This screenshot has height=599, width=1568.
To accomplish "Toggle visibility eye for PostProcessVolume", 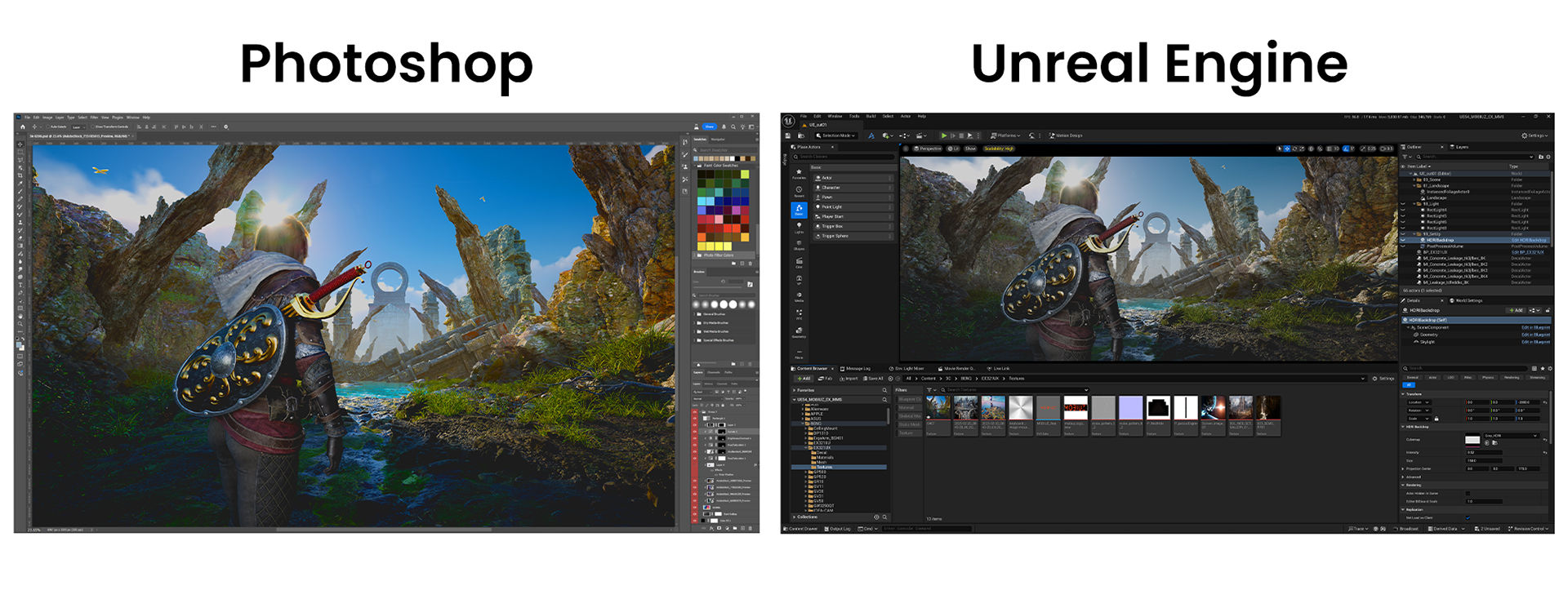I will [1402, 246].
